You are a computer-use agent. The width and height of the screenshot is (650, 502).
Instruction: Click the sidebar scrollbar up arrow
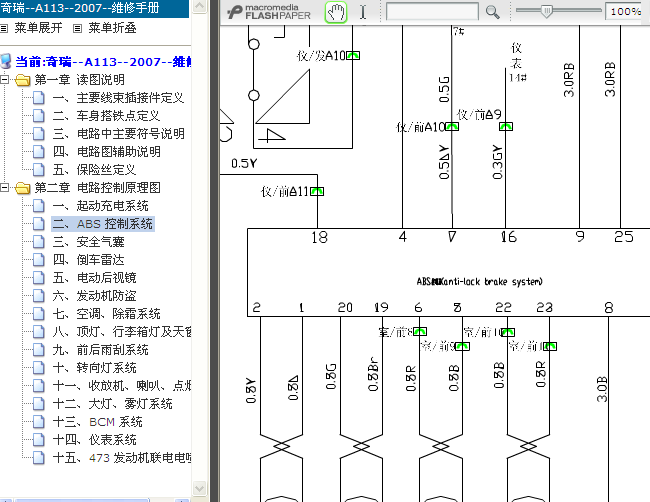click(x=199, y=6)
